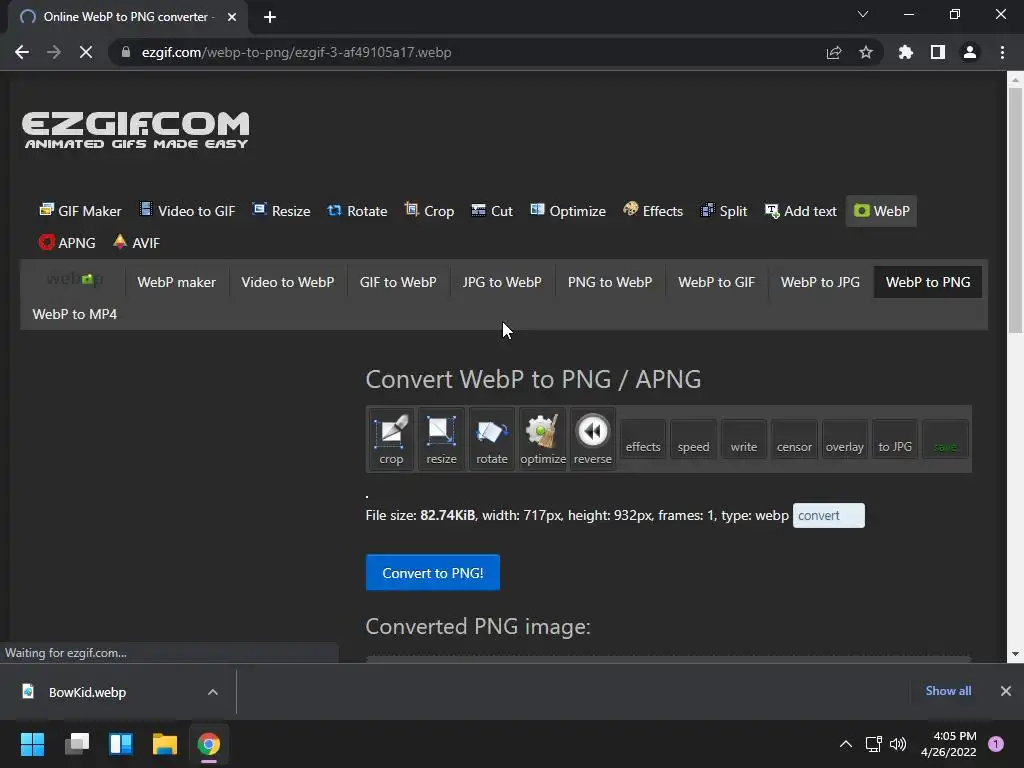Open the tab search chevron
The width and height of the screenshot is (1024, 768).
point(863,14)
